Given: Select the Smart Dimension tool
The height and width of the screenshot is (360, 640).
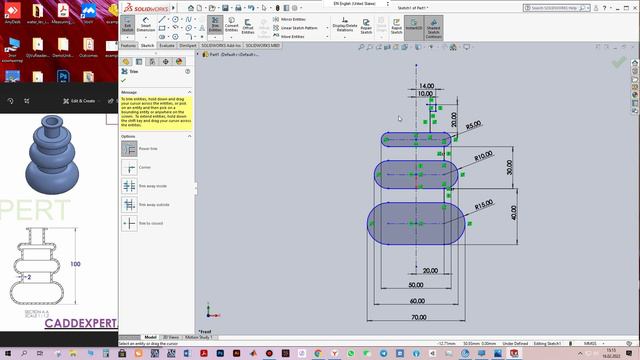Looking at the screenshot, I should [146, 24].
